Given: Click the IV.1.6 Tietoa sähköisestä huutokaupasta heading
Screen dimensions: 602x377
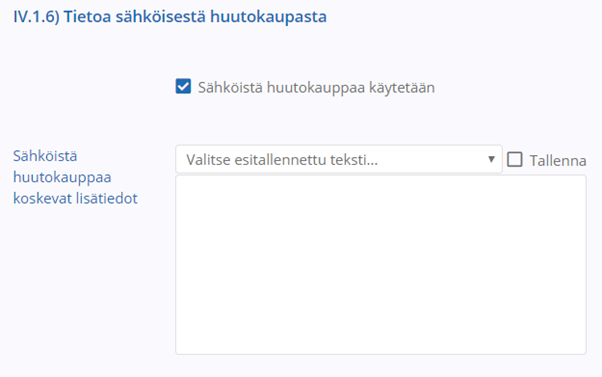Looking at the screenshot, I should 170,17.
